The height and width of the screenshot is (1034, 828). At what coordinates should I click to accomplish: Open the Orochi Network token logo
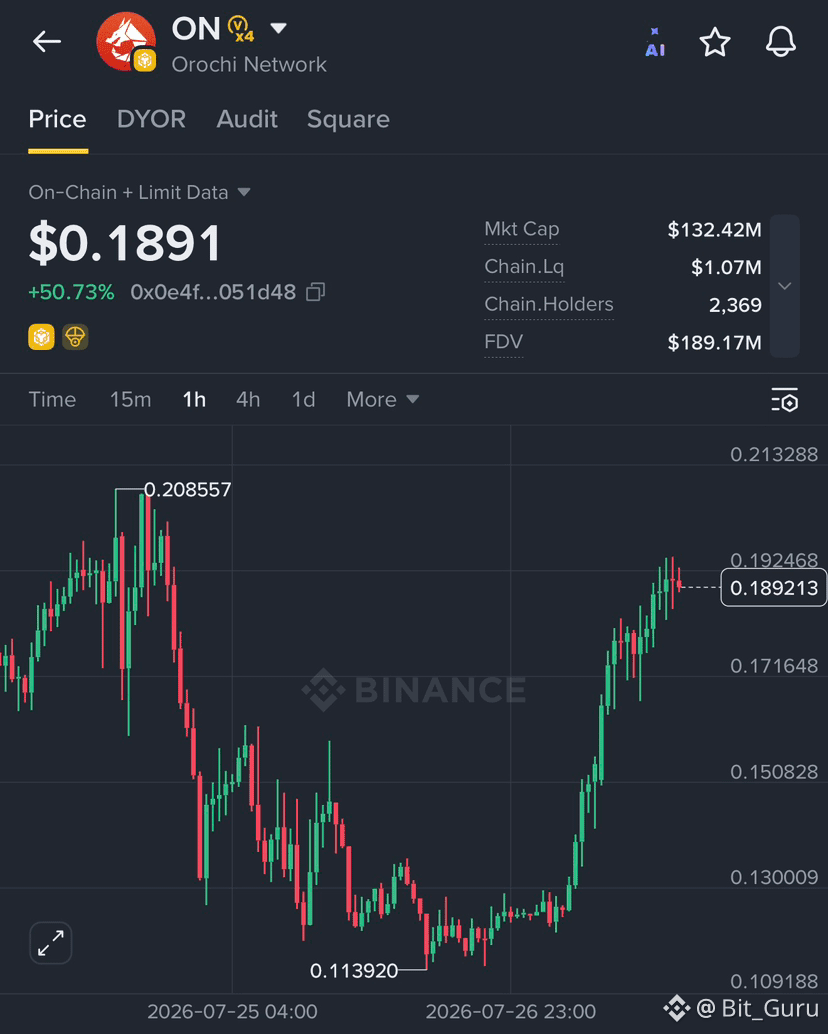coord(126,42)
